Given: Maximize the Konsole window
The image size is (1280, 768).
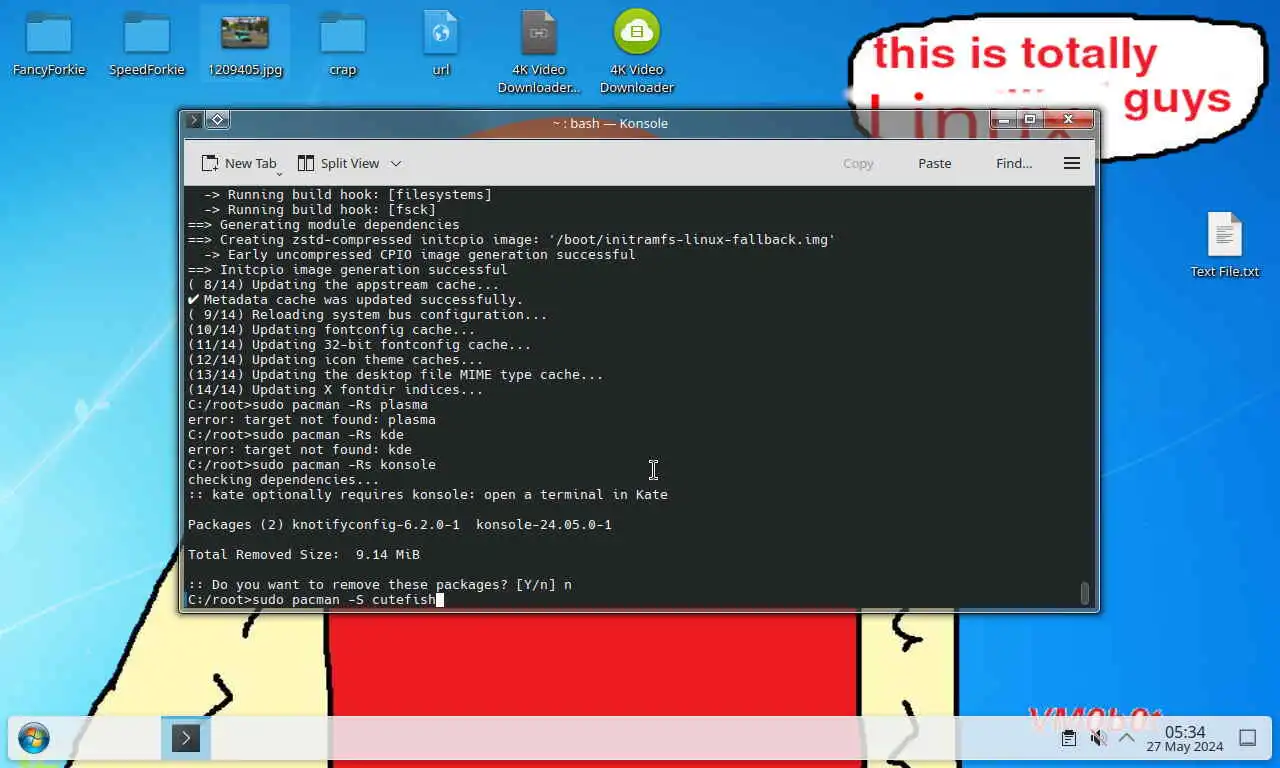Looking at the screenshot, I should pyautogui.click(x=1030, y=119).
